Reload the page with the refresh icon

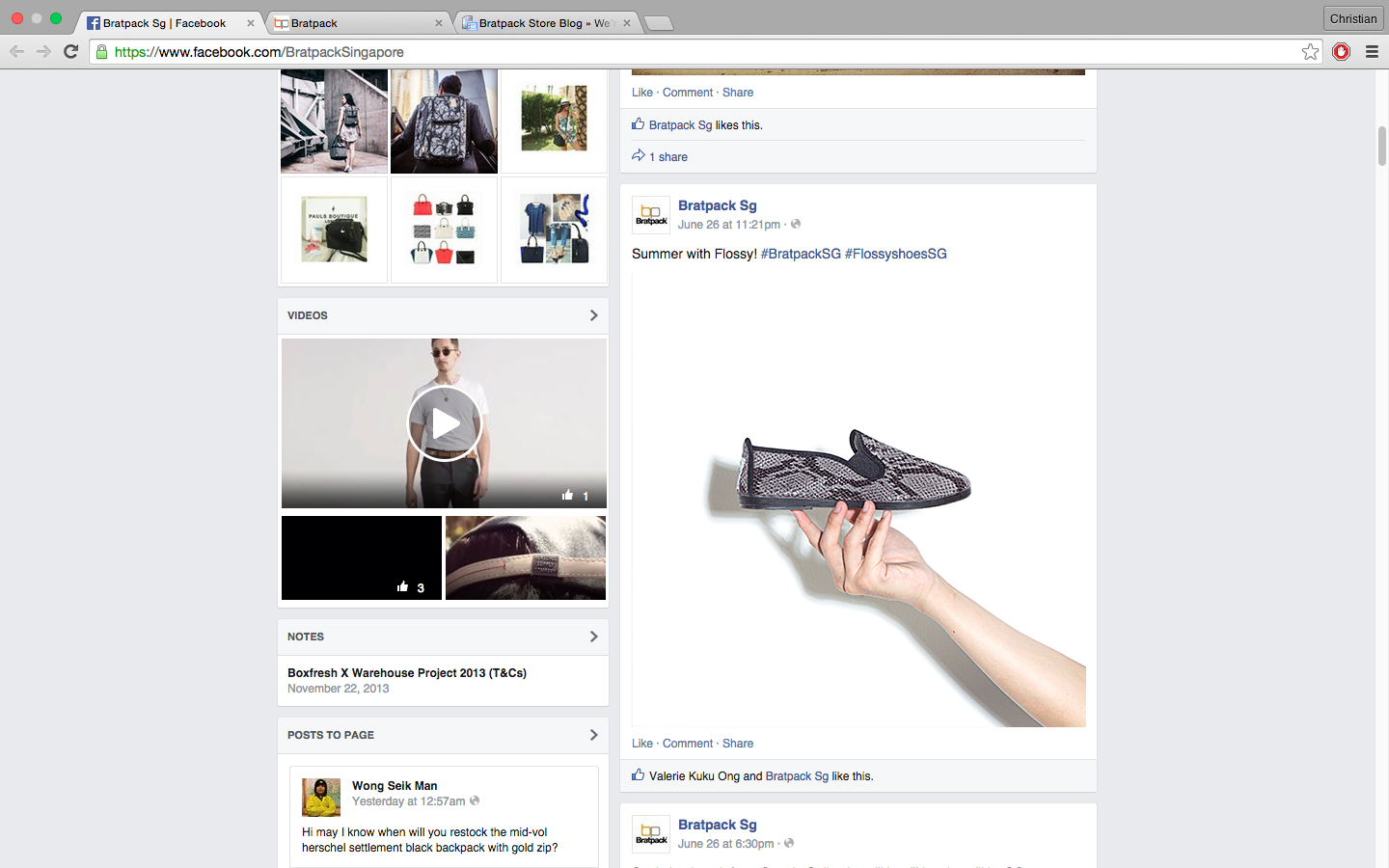(x=70, y=51)
